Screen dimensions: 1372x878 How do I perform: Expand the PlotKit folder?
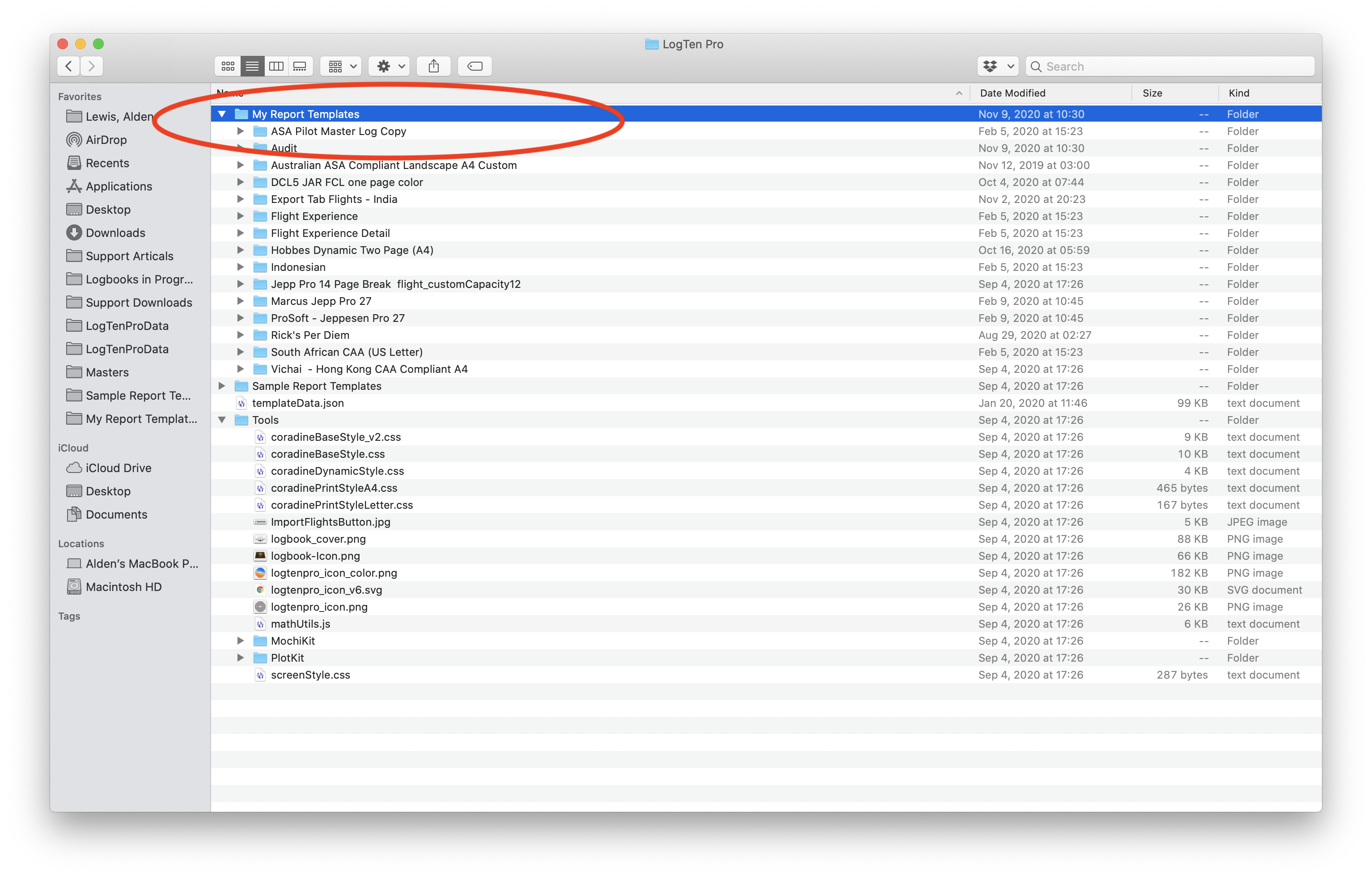click(240, 658)
